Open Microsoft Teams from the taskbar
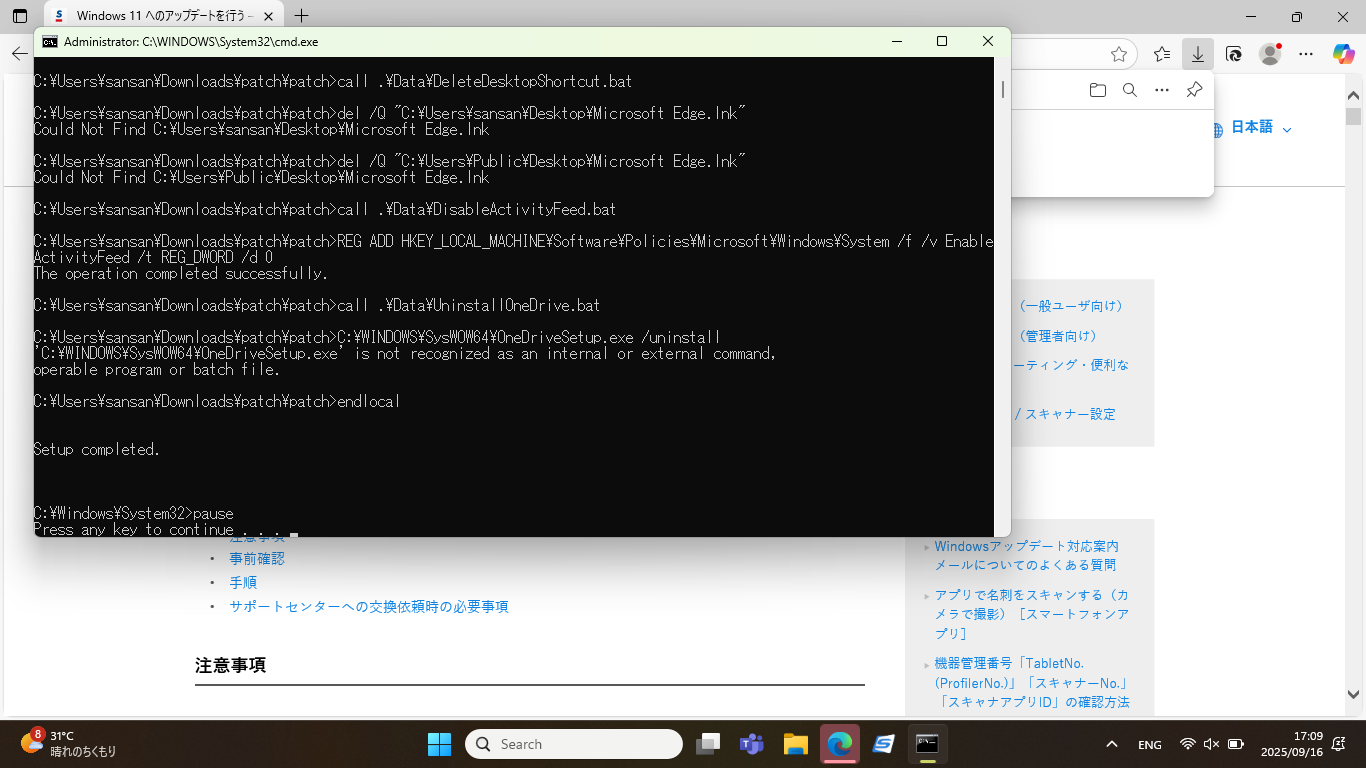The width and height of the screenshot is (1366, 768). pos(751,744)
